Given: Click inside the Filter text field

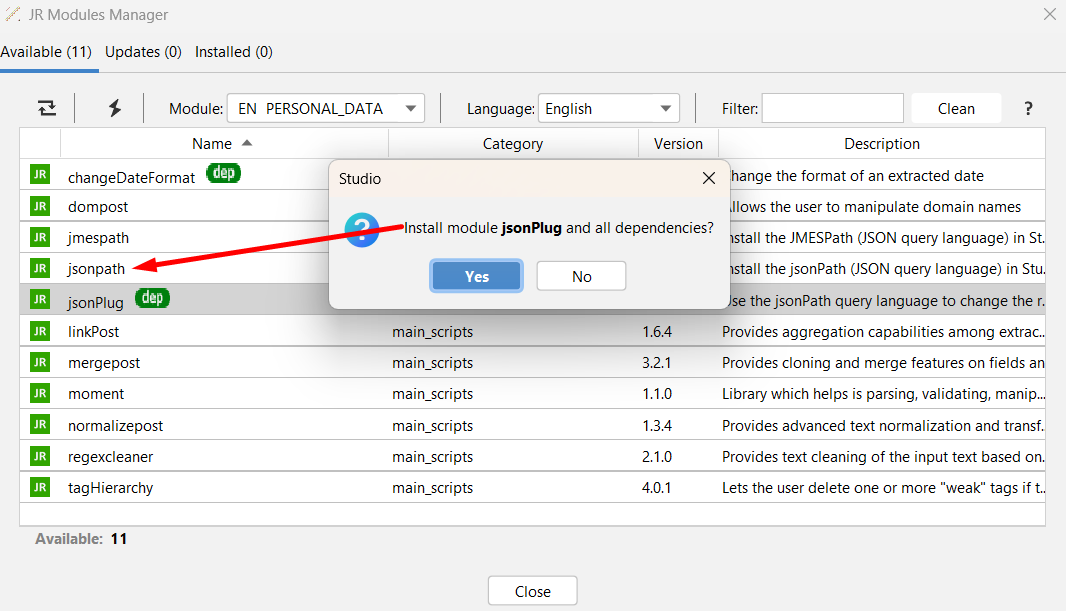Looking at the screenshot, I should tap(832, 109).
